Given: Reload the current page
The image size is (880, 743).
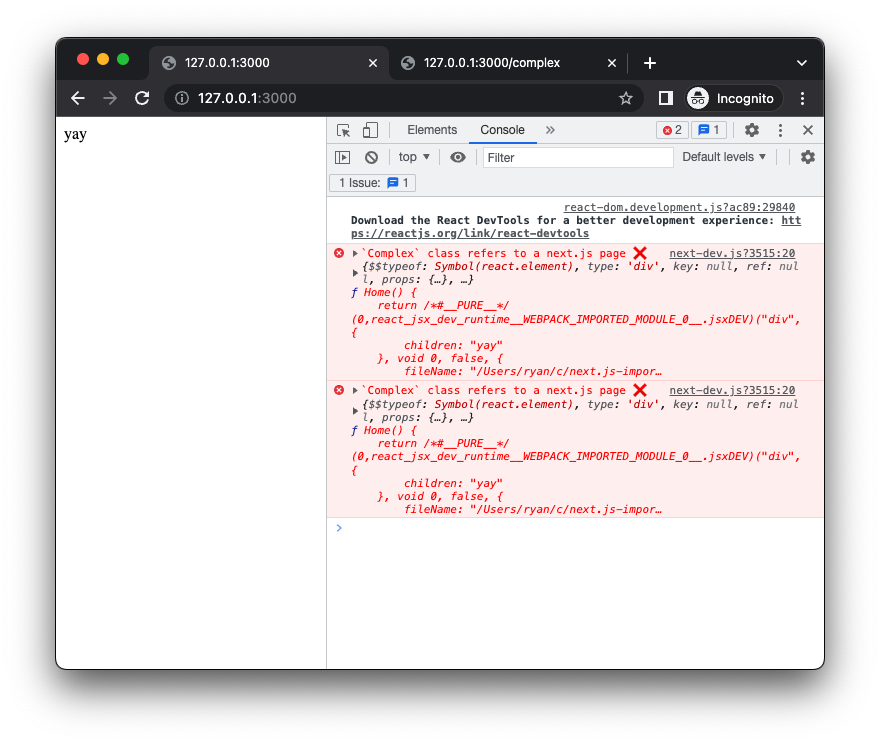Looking at the screenshot, I should (143, 98).
